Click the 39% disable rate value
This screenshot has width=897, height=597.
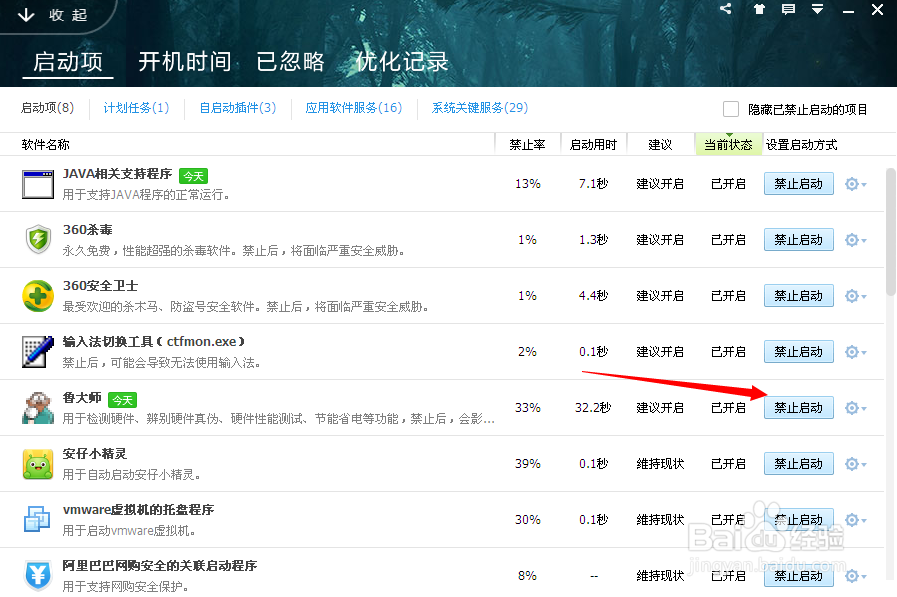click(527, 464)
